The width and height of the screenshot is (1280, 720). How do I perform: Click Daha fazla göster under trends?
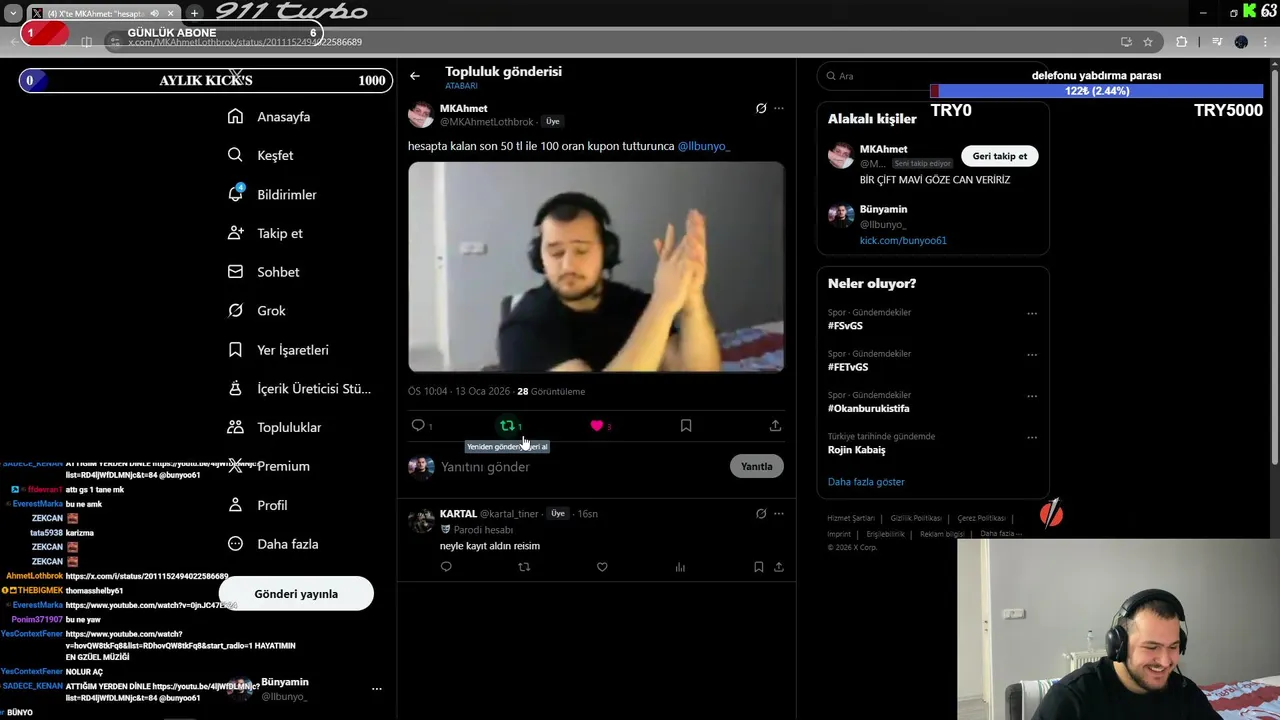[x=866, y=482]
